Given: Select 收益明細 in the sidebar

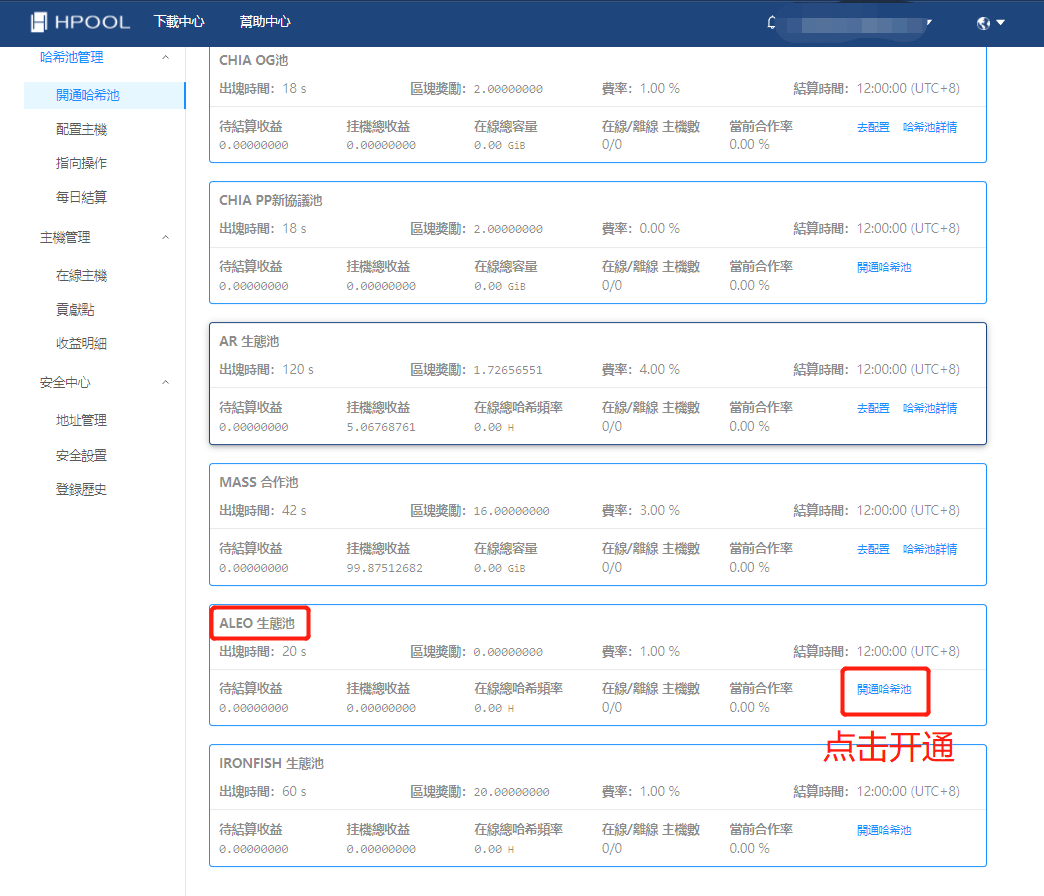Looking at the screenshot, I should (81, 344).
